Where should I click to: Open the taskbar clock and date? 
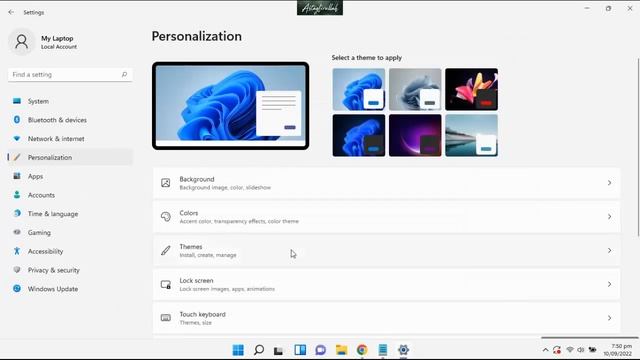tap(618, 350)
